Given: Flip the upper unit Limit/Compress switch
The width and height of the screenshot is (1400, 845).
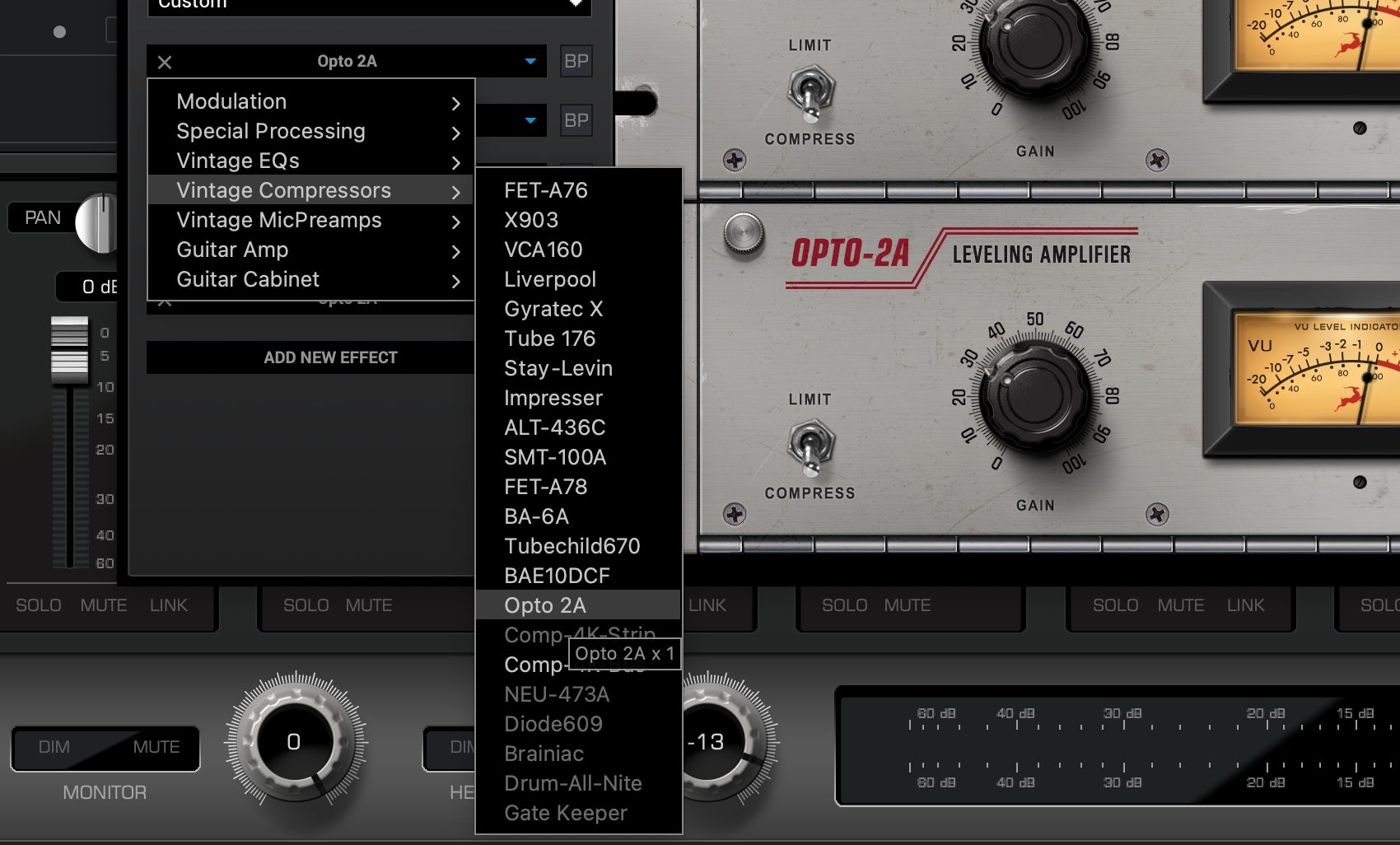Looking at the screenshot, I should tap(811, 92).
